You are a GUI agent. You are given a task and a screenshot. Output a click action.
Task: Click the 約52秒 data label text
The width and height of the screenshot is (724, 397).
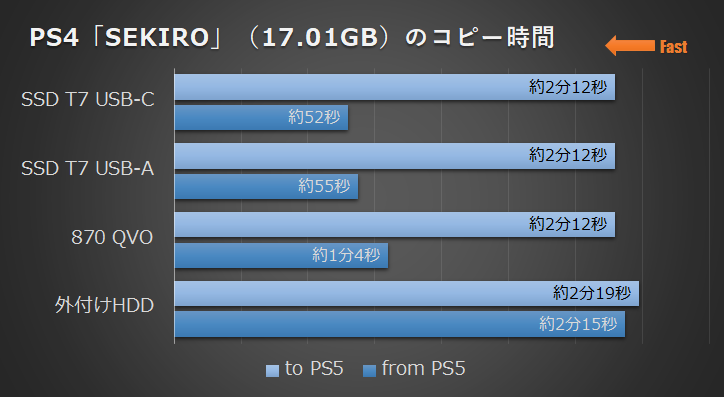click(314, 117)
